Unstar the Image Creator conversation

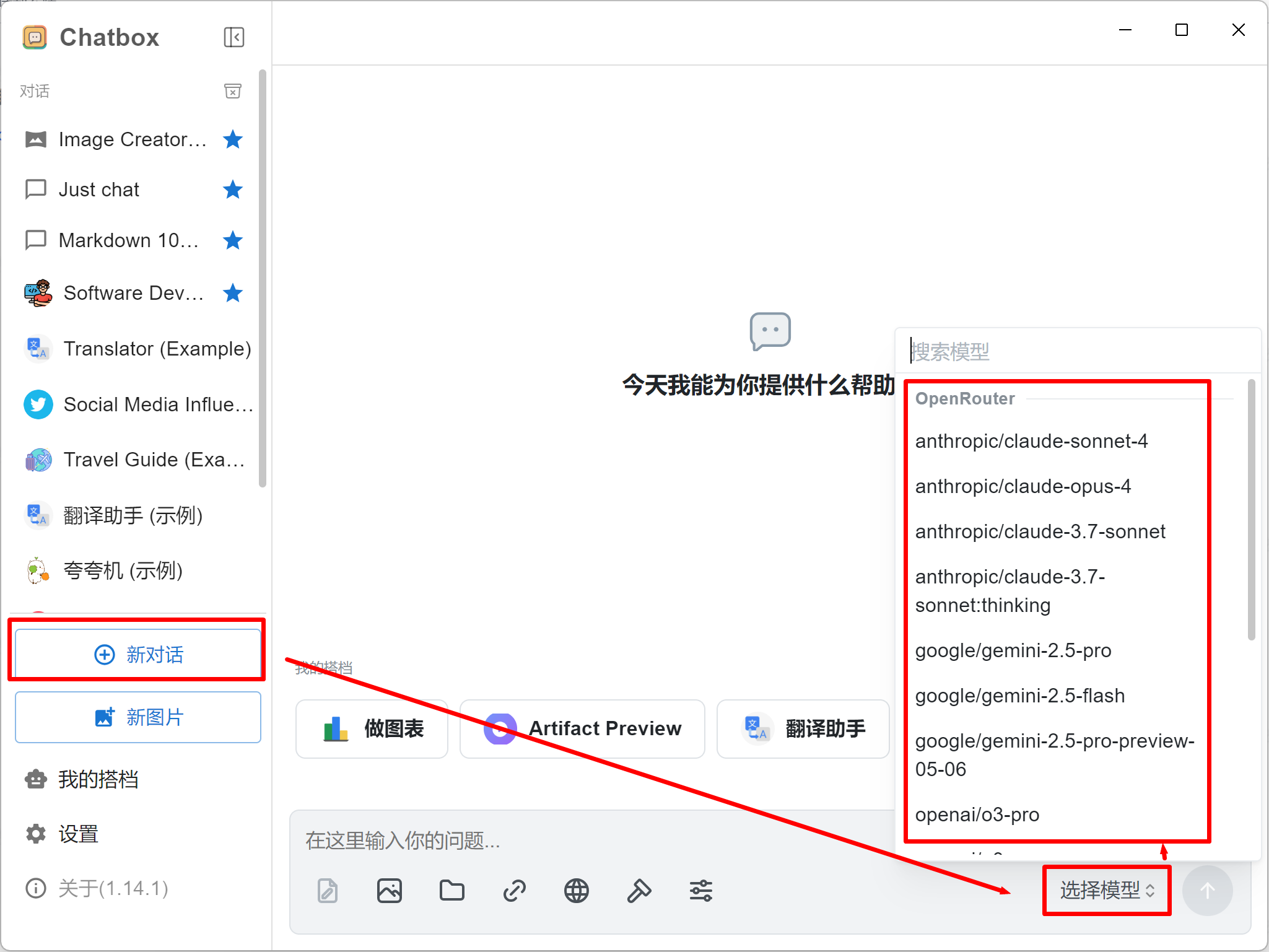tap(233, 139)
